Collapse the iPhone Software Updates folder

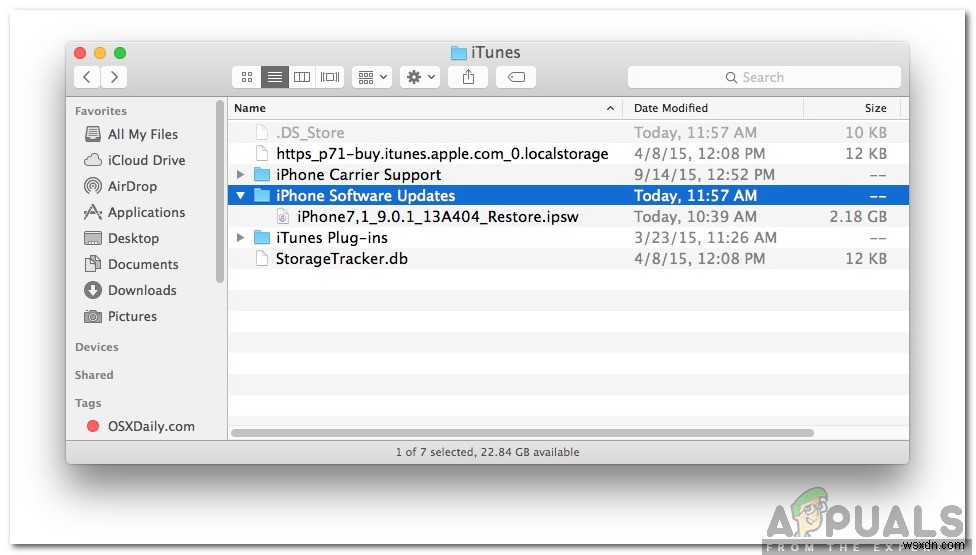pyautogui.click(x=240, y=196)
